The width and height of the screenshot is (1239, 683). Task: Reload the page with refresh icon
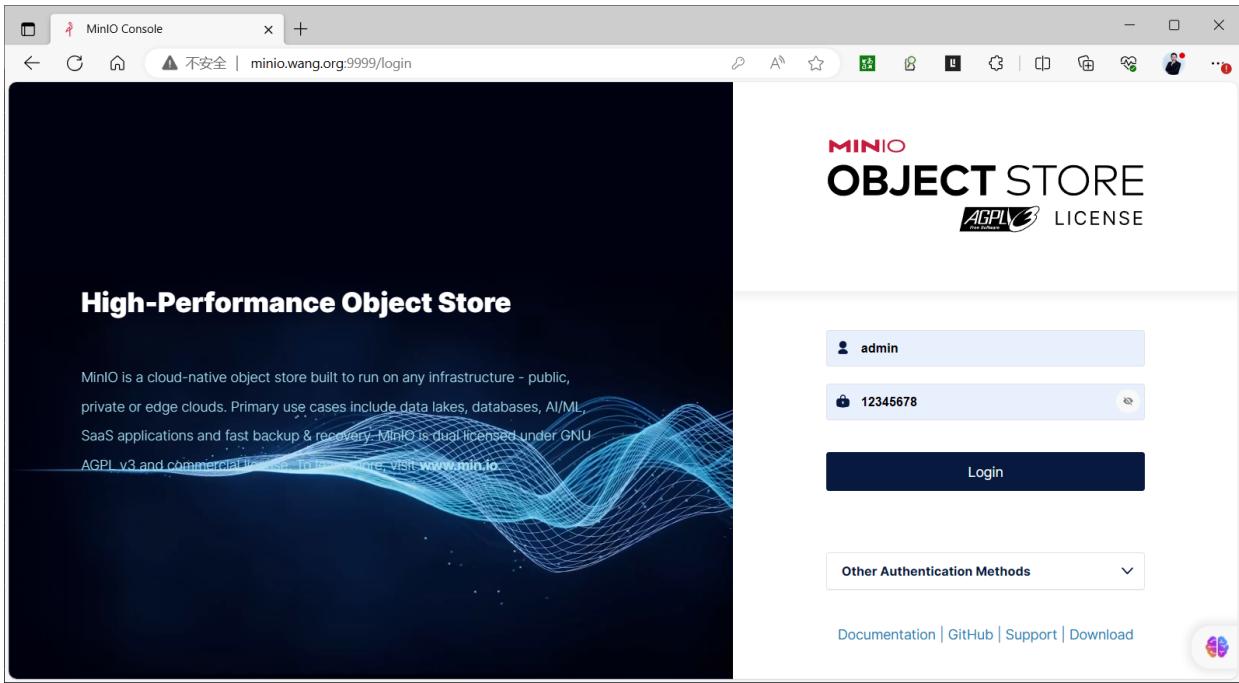tap(74, 64)
